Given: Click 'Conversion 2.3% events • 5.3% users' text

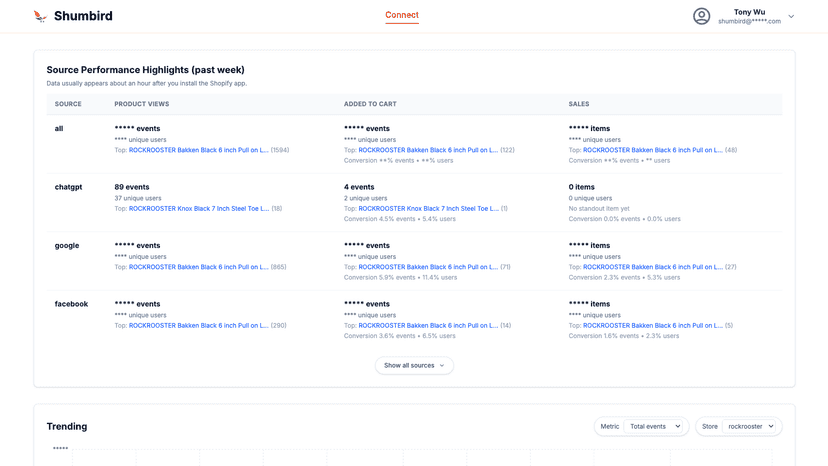Looking at the screenshot, I should pyautogui.click(x=624, y=277).
